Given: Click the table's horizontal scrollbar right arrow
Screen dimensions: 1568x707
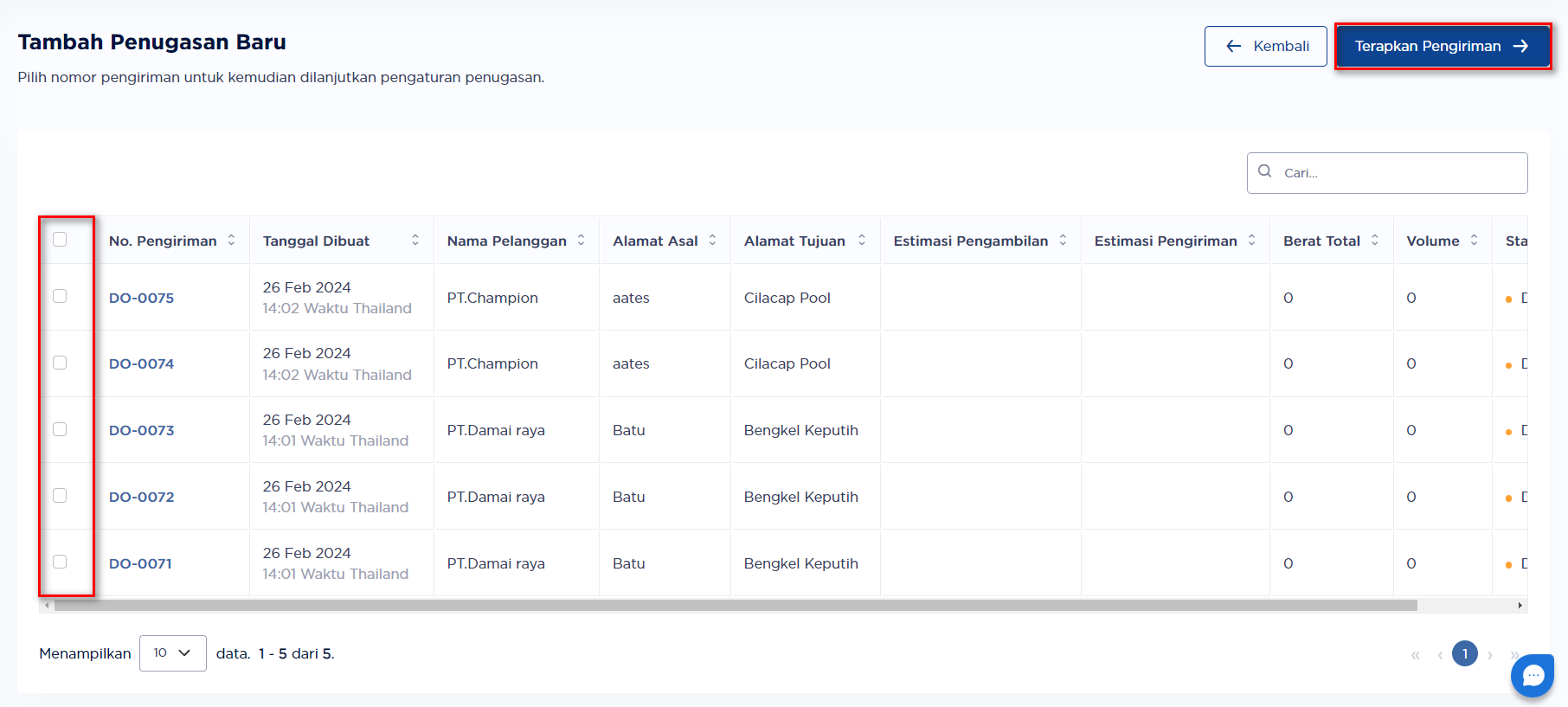Looking at the screenshot, I should click(1520, 606).
